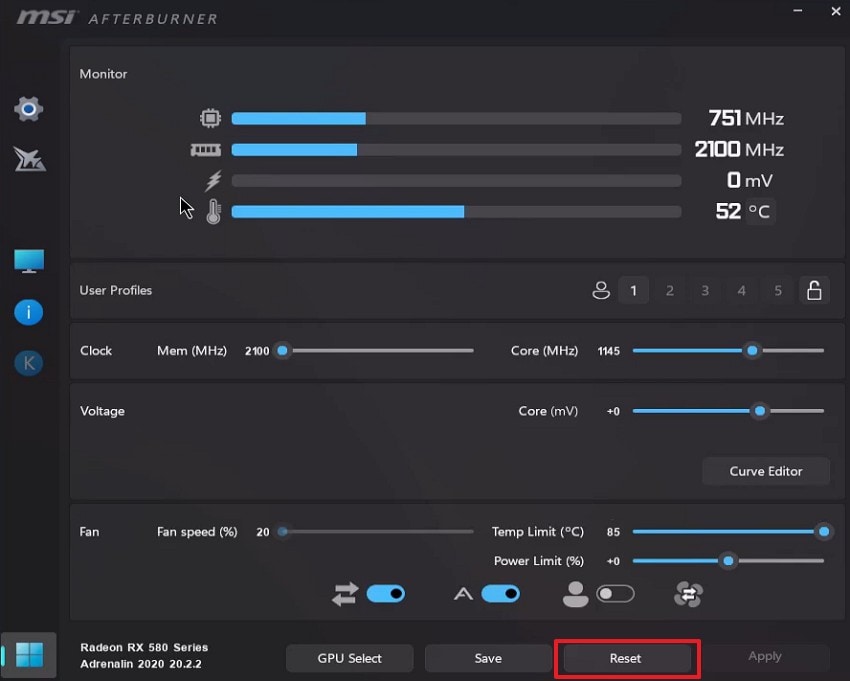
Task: Click the GPU core clock chip icon
Action: [x=210, y=118]
